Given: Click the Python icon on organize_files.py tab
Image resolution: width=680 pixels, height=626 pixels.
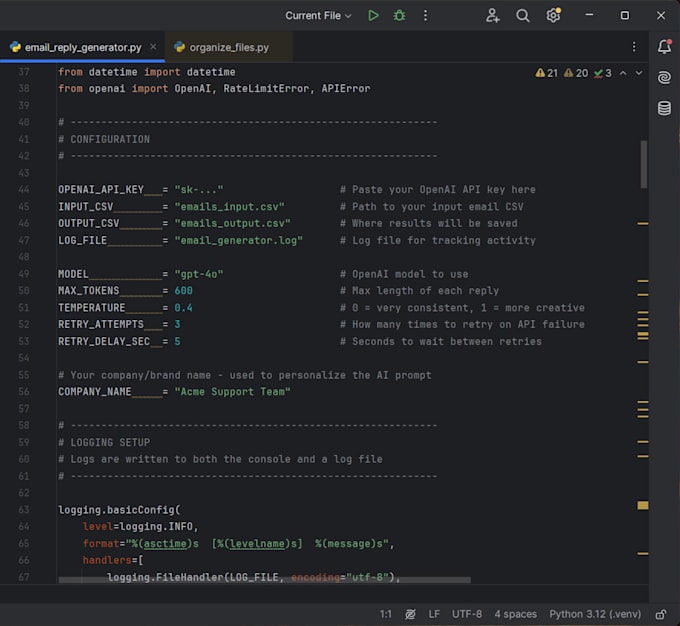Looking at the screenshot, I should 180,47.
